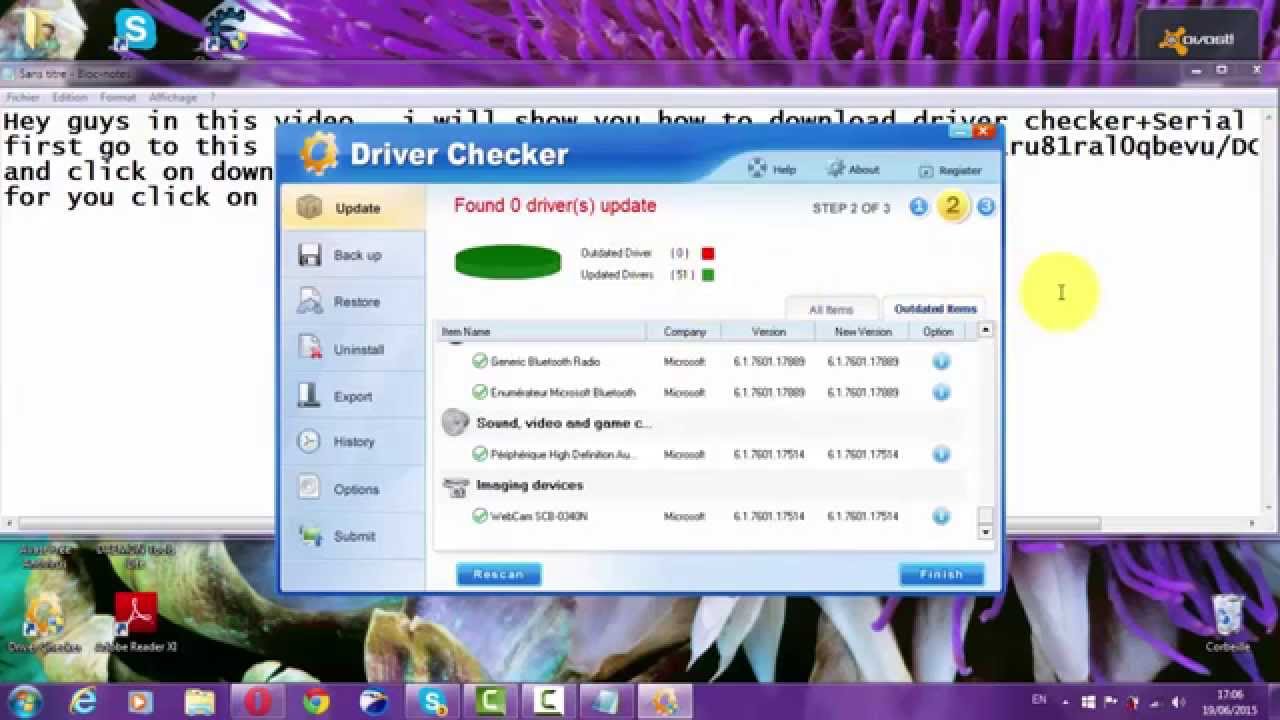Click the Help icon in header
Viewport: 1280px width, 720px height.
757,169
